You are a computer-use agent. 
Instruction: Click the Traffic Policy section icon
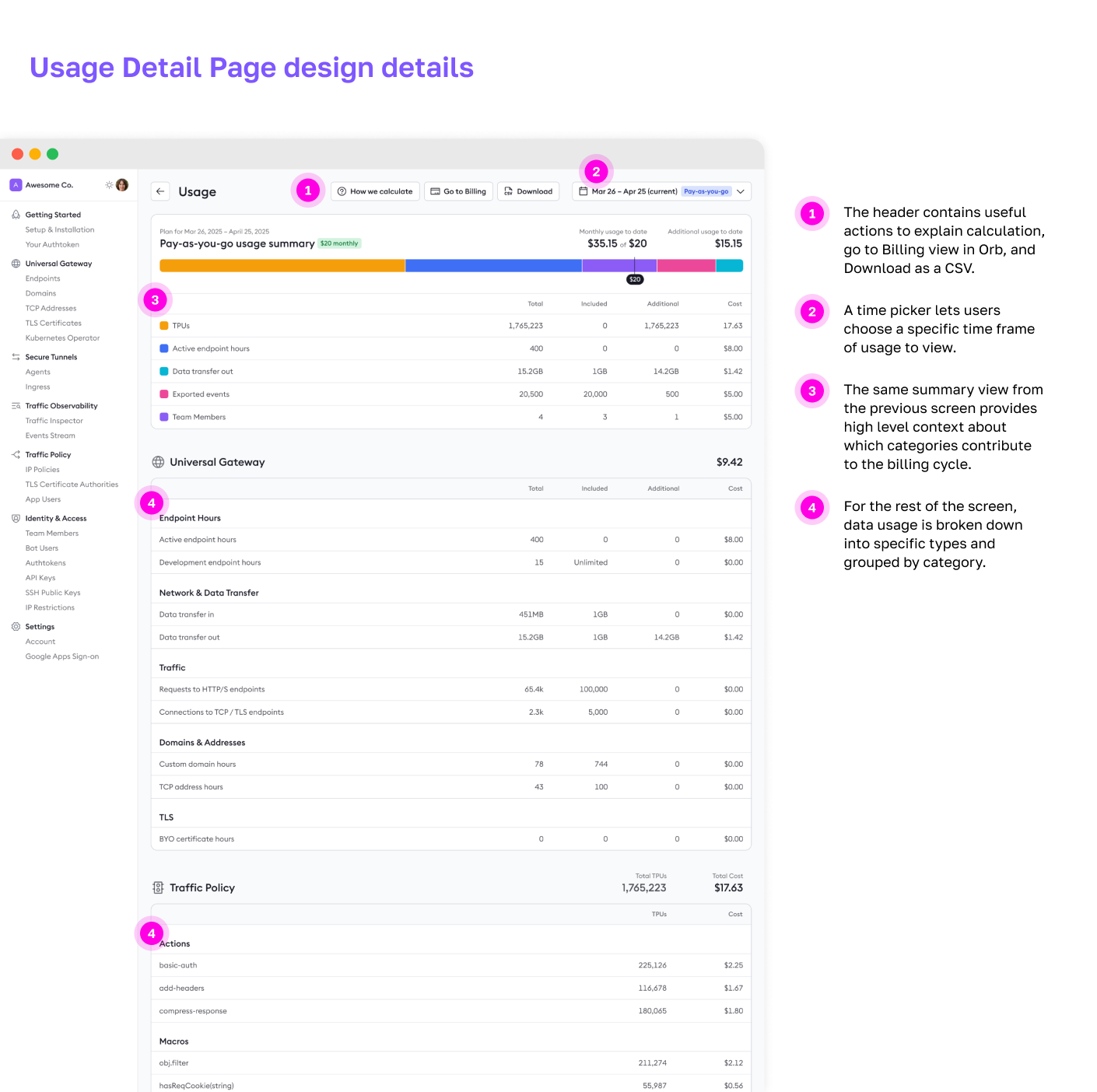158,887
